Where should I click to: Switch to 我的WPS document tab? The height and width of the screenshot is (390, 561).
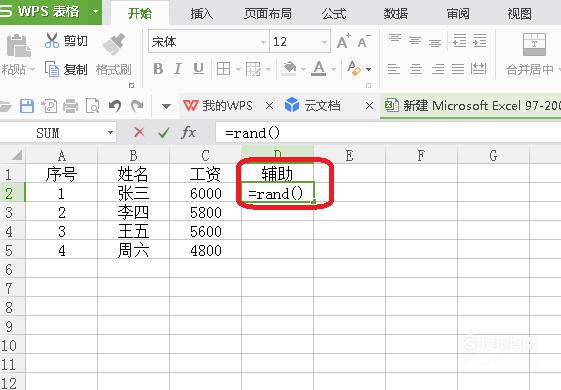click(218, 106)
